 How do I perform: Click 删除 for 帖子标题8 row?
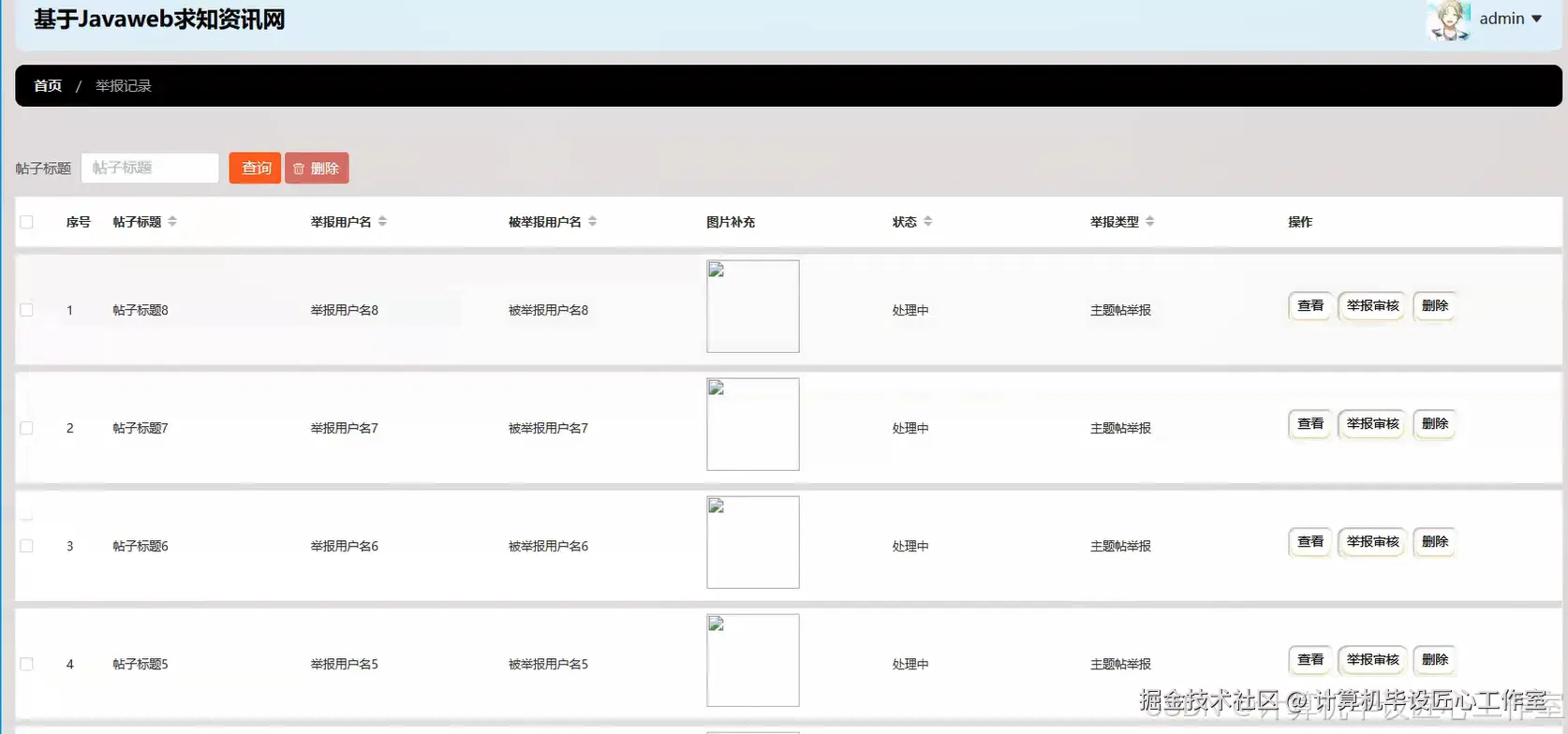coord(1434,306)
